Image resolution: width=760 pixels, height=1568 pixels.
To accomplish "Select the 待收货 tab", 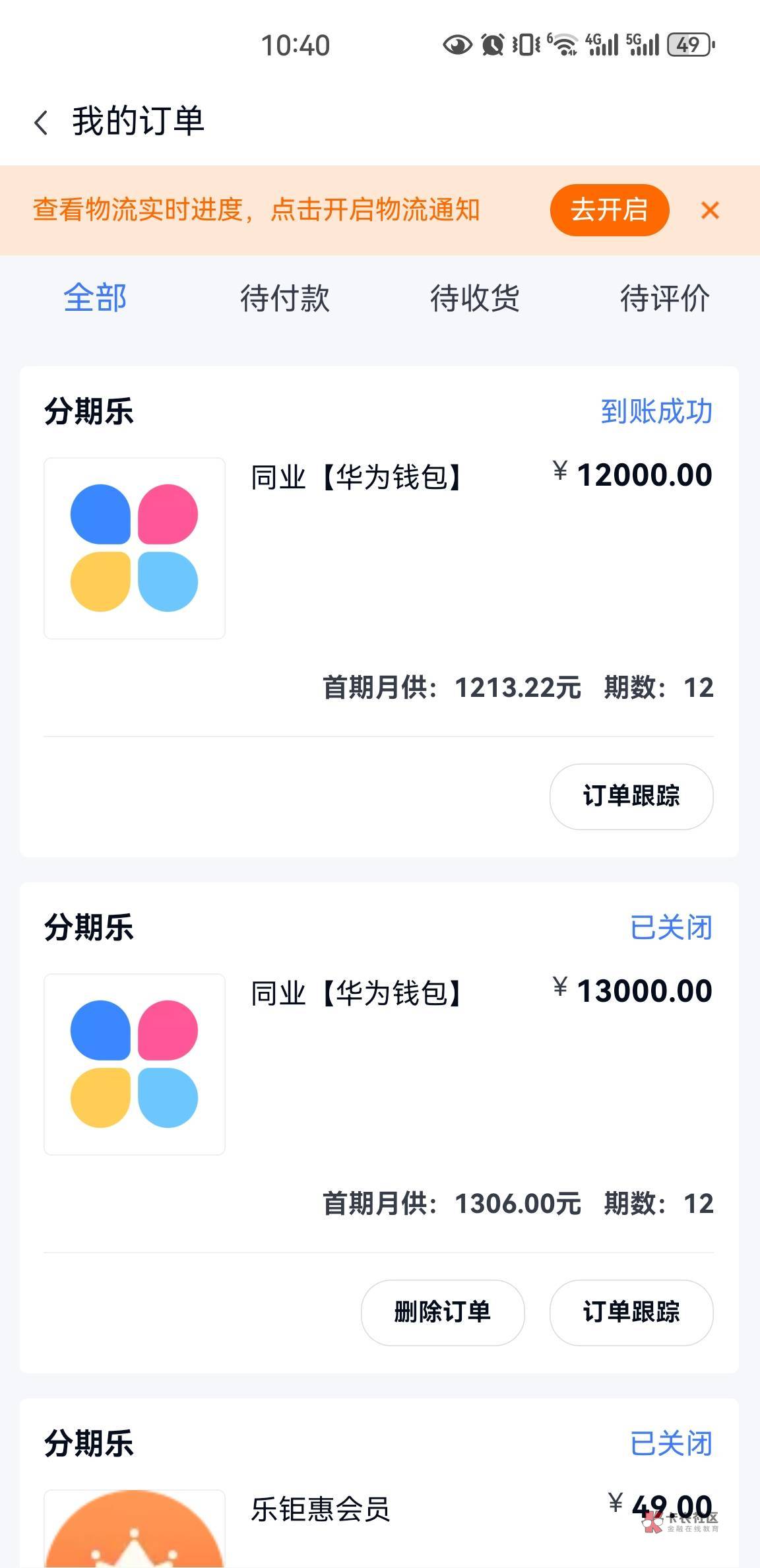I will [475, 298].
